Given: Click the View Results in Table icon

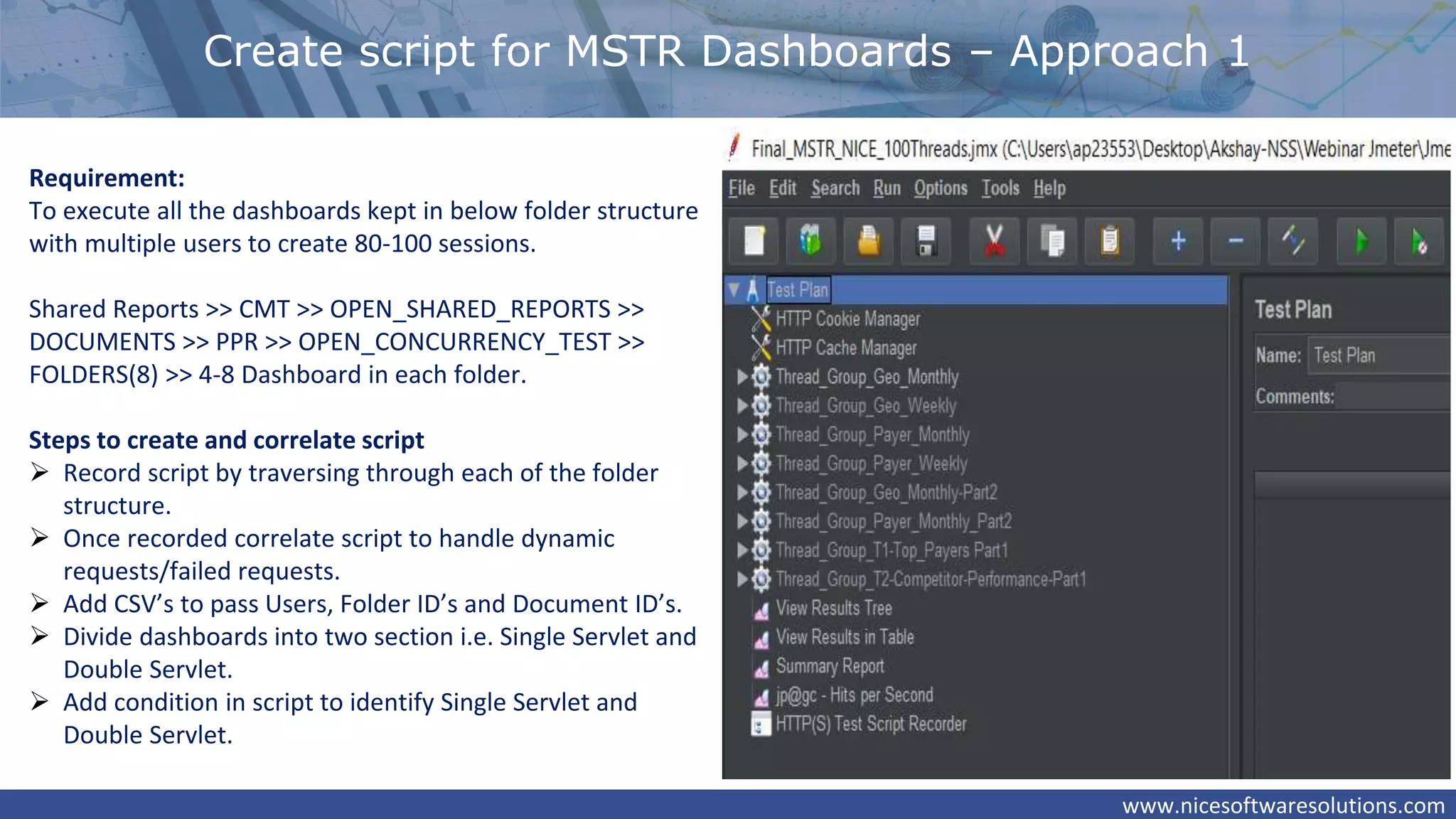Looking at the screenshot, I should [x=761, y=638].
